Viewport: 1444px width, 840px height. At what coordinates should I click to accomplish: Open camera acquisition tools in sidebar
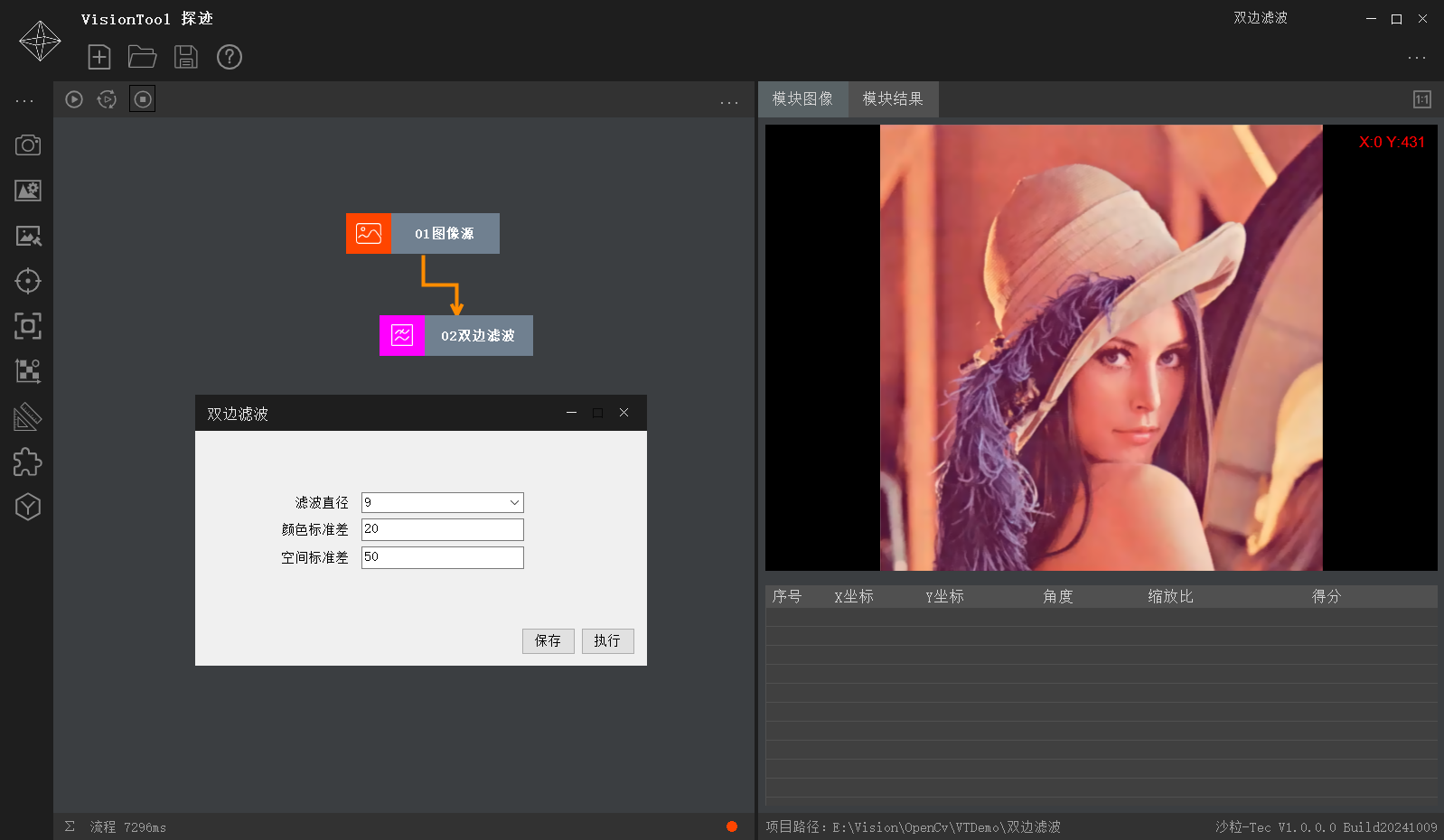[x=28, y=145]
